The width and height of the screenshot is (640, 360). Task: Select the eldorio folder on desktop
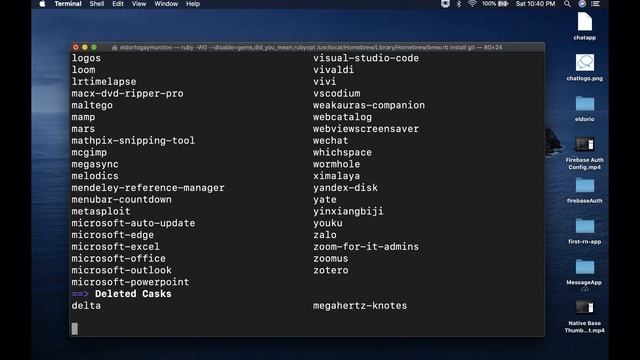click(584, 104)
